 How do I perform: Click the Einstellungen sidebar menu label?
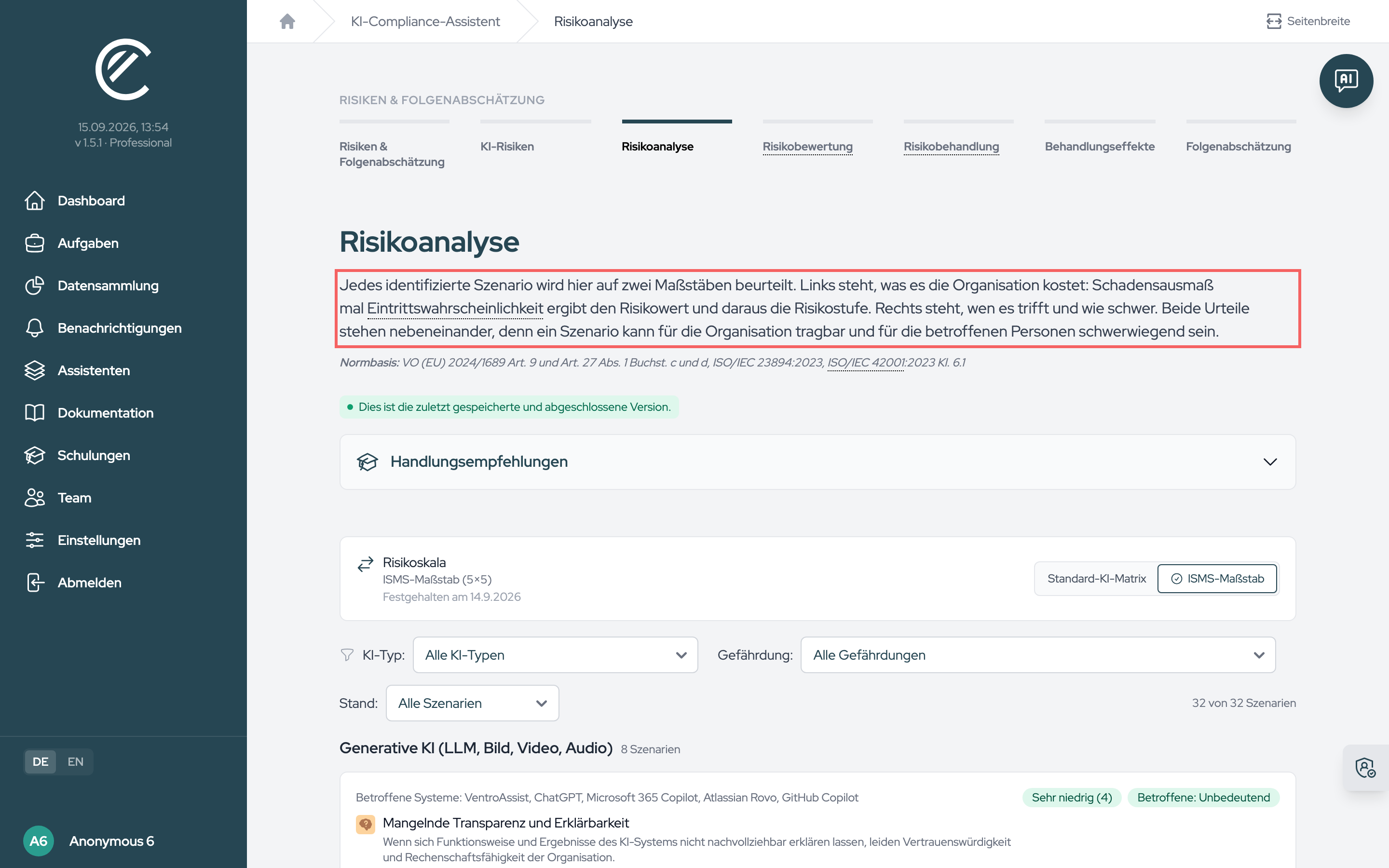click(99, 540)
